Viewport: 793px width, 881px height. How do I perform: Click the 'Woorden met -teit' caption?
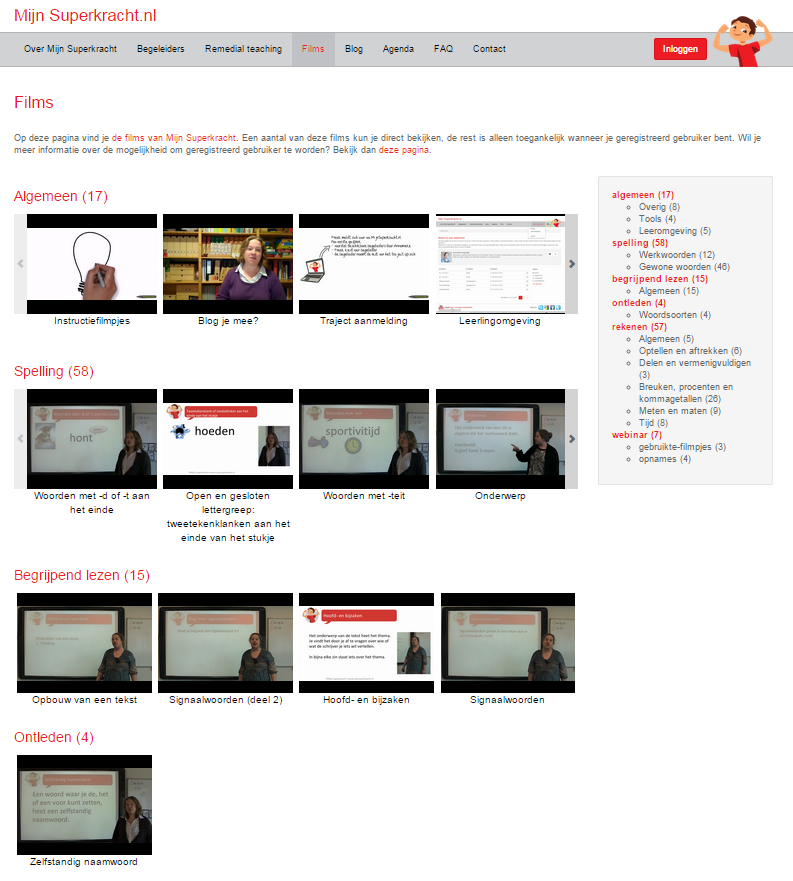(364, 496)
